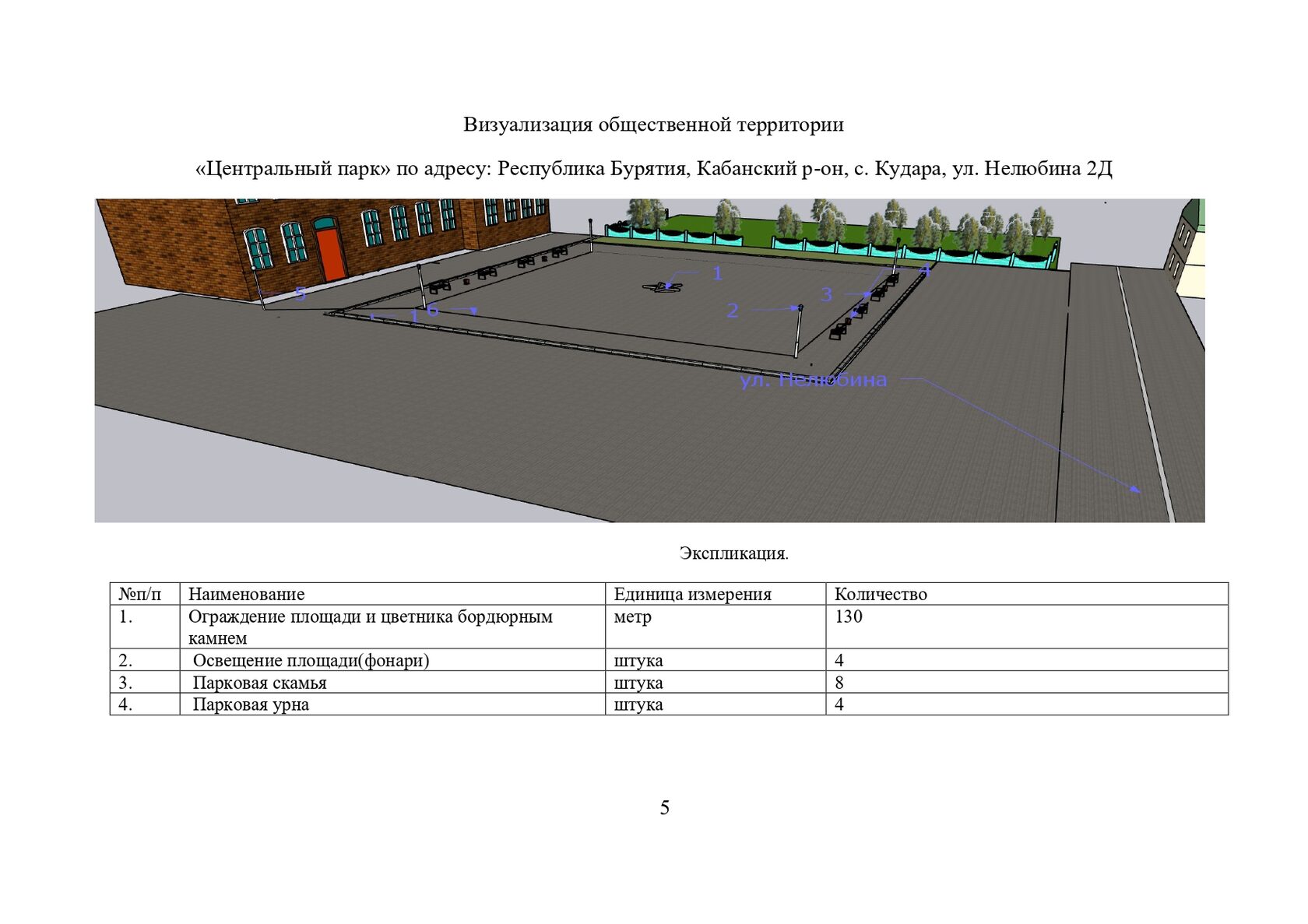Screen dimensions: 1308x924
Task: Click the page number "5" at the bottom
Action: click(x=664, y=808)
